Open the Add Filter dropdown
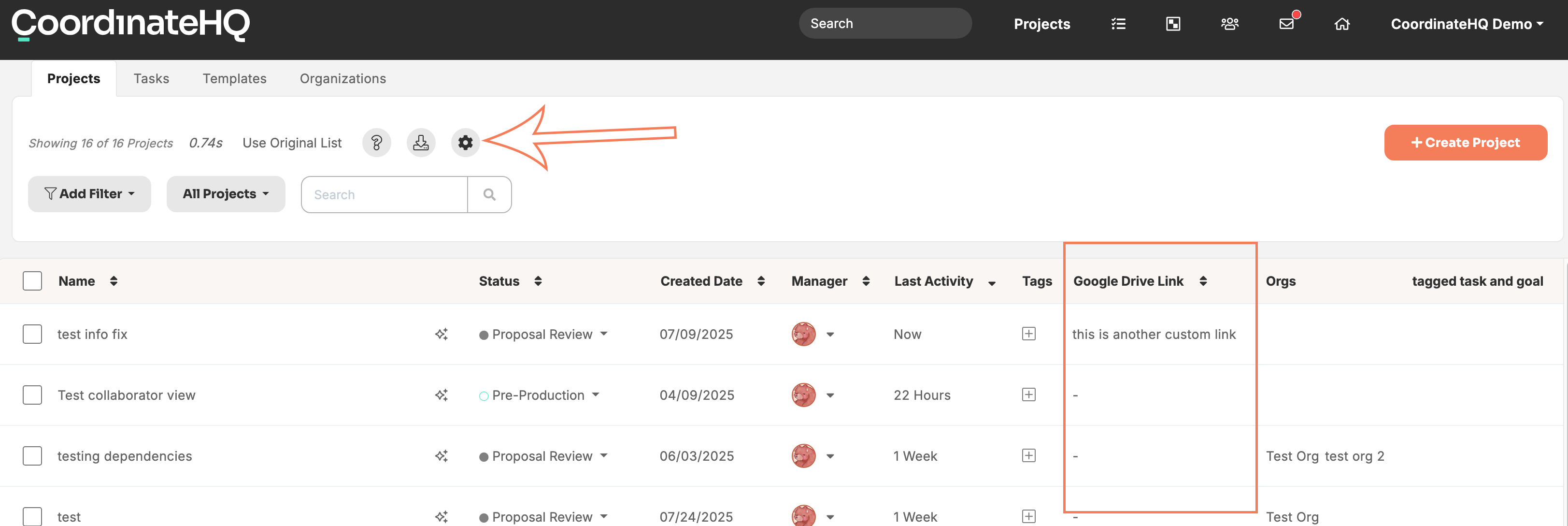Image resolution: width=1568 pixels, height=526 pixels. click(89, 194)
